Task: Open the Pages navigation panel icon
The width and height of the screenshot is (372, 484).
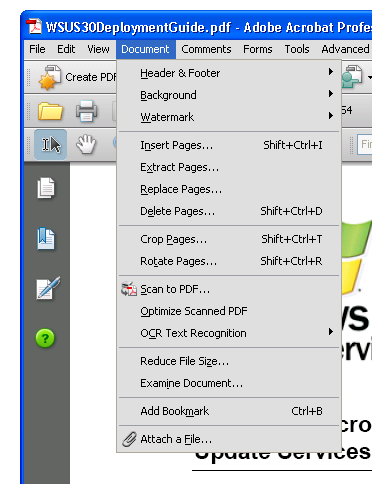Action: click(46, 188)
